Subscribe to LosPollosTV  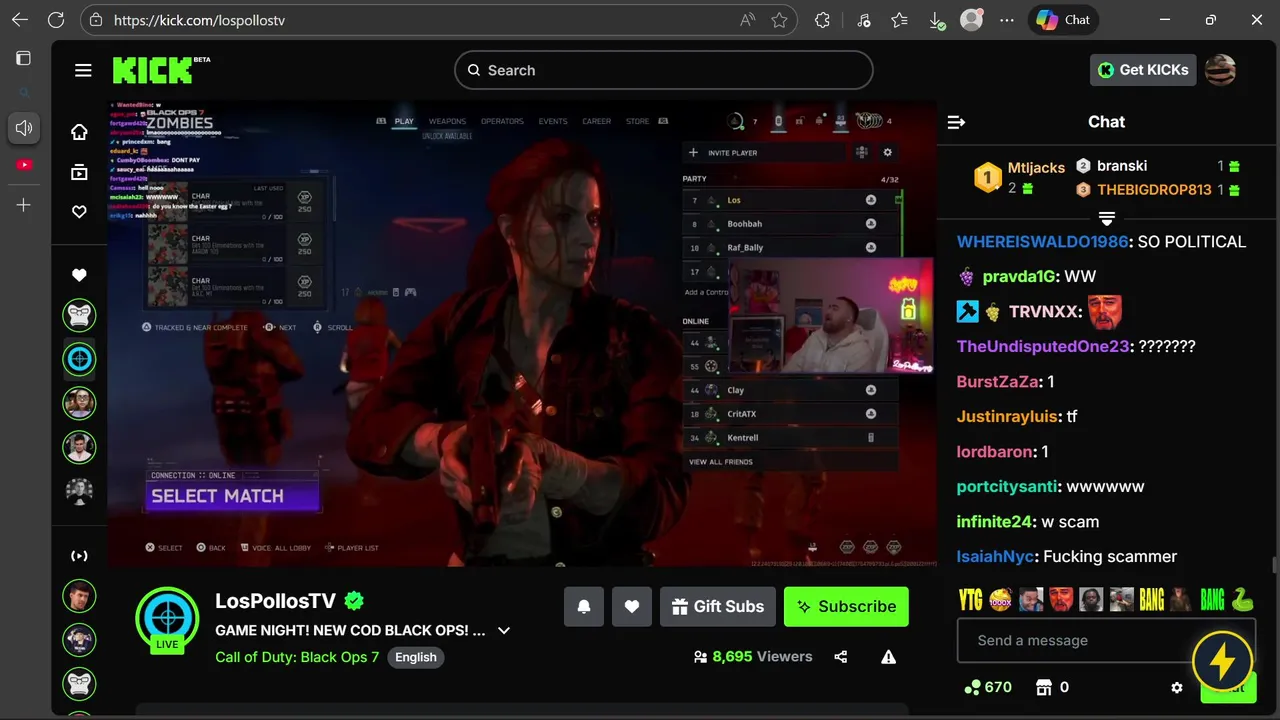(846, 607)
